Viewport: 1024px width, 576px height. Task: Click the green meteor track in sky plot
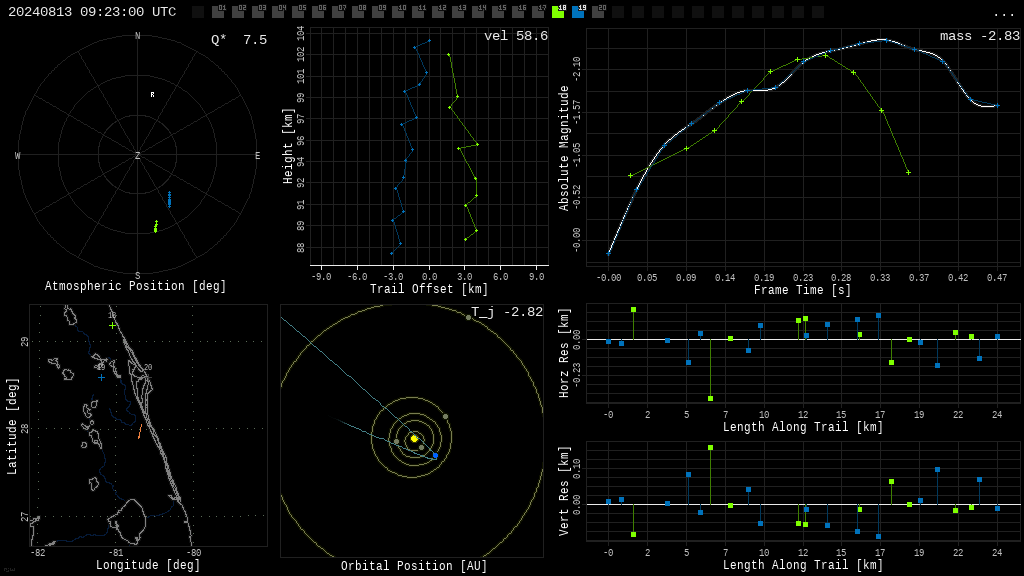[x=155, y=227]
